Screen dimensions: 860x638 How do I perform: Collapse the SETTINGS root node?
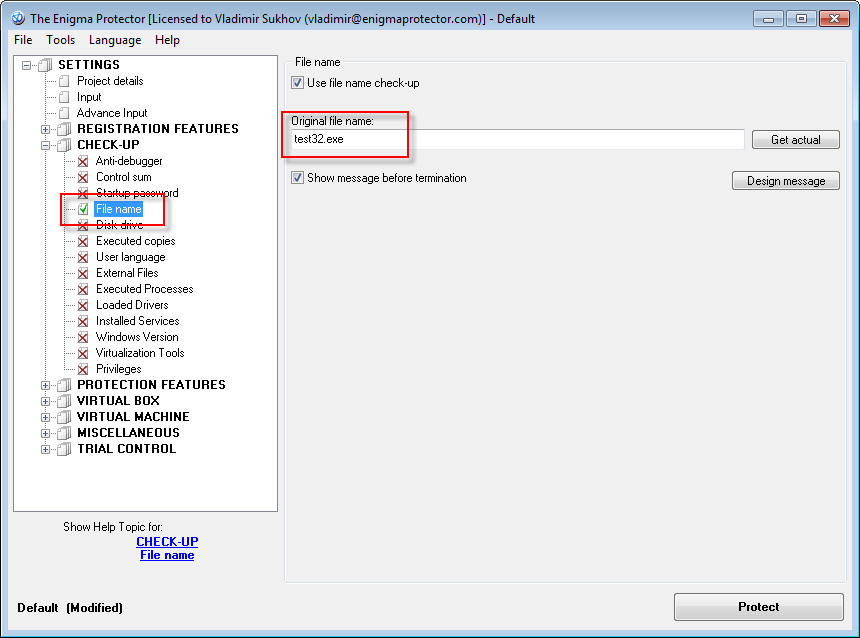(x=26, y=65)
